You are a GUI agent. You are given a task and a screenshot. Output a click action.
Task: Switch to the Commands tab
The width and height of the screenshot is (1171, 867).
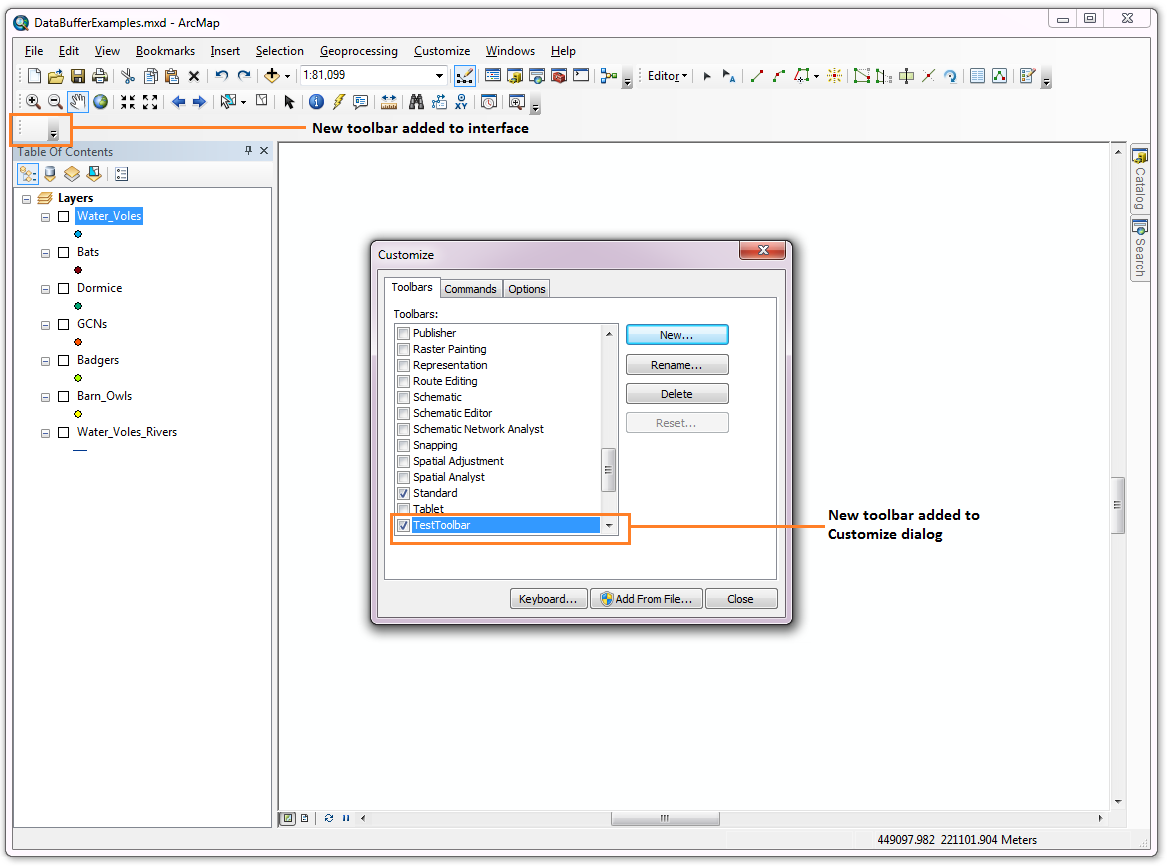(x=470, y=289)
